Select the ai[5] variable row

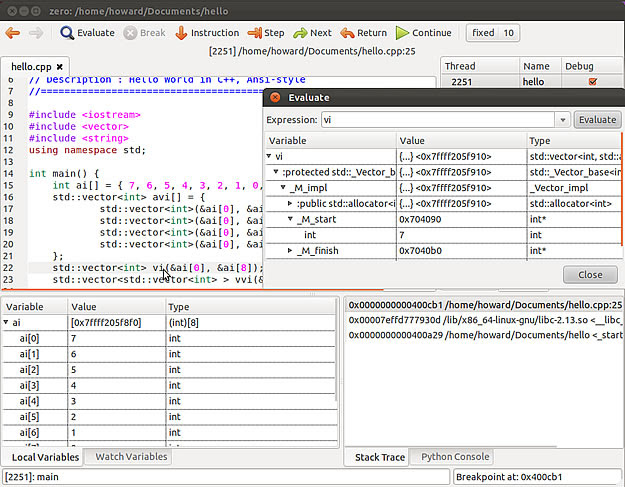169,417
